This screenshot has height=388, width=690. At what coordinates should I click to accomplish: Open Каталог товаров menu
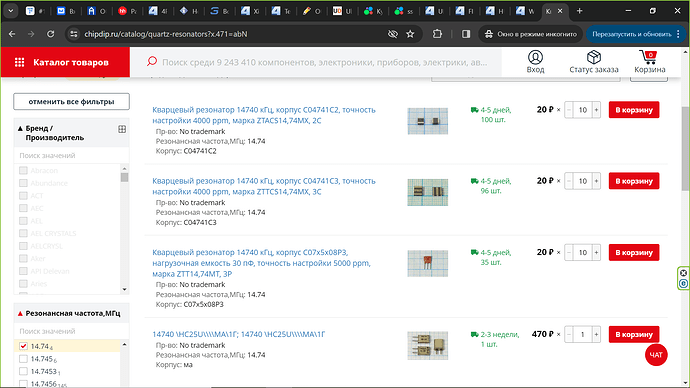coord(65,62)
